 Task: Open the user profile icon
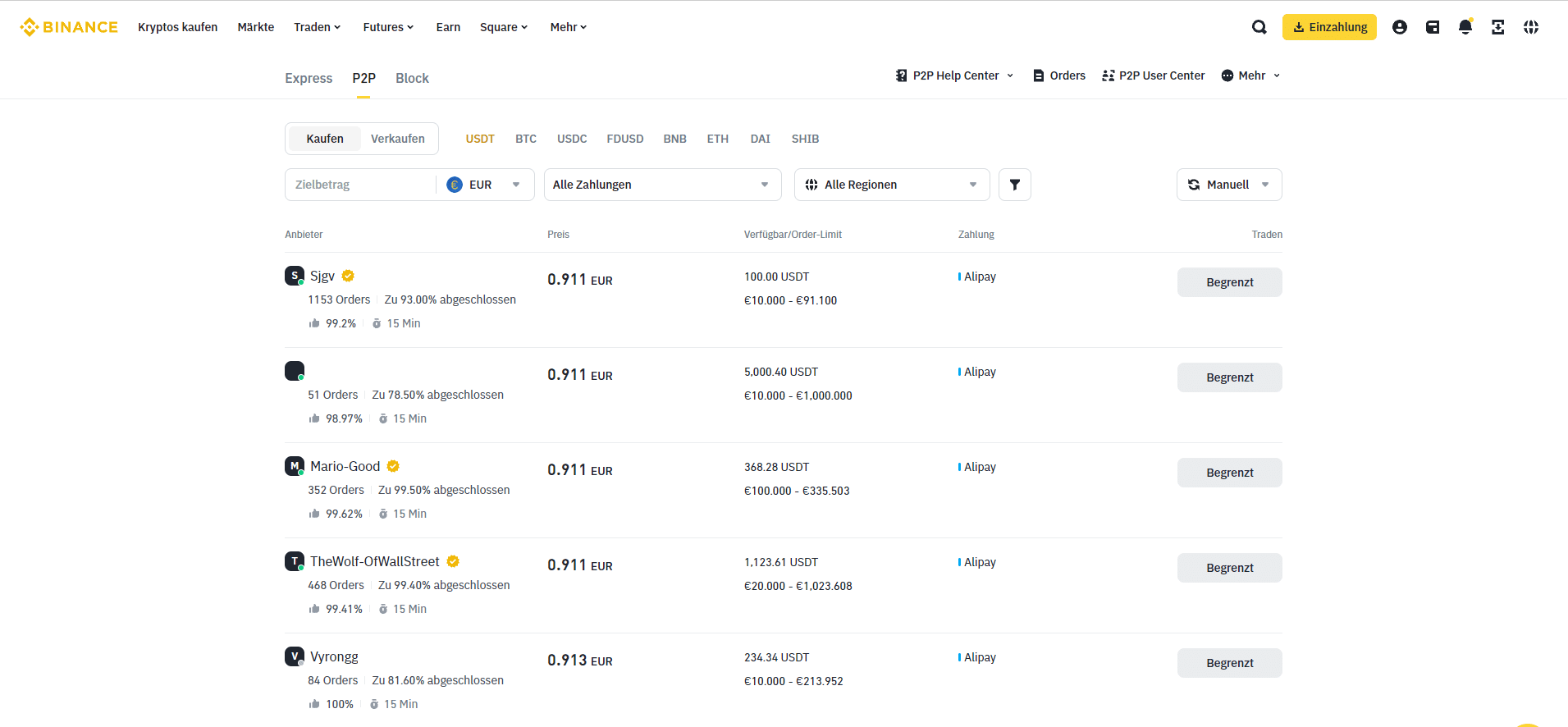point(1400,27)
